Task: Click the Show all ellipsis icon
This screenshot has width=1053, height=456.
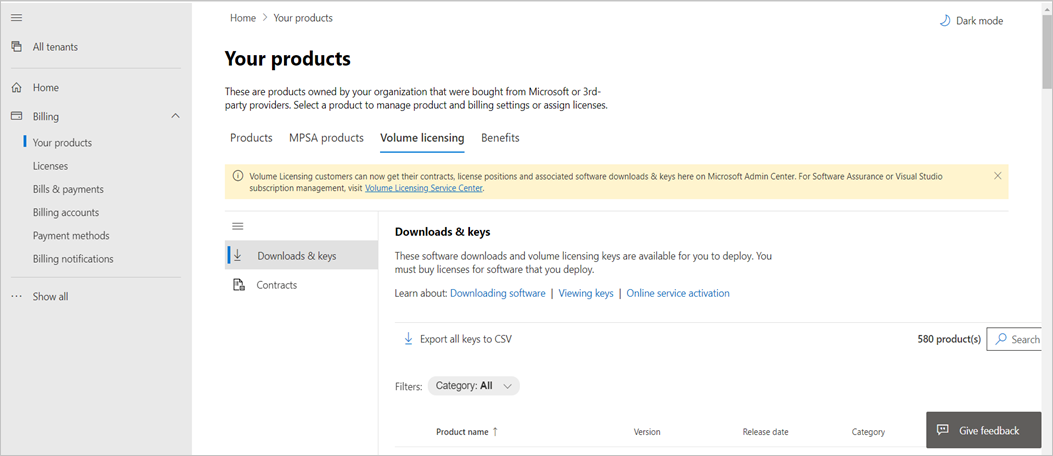Action: (17, 296)
